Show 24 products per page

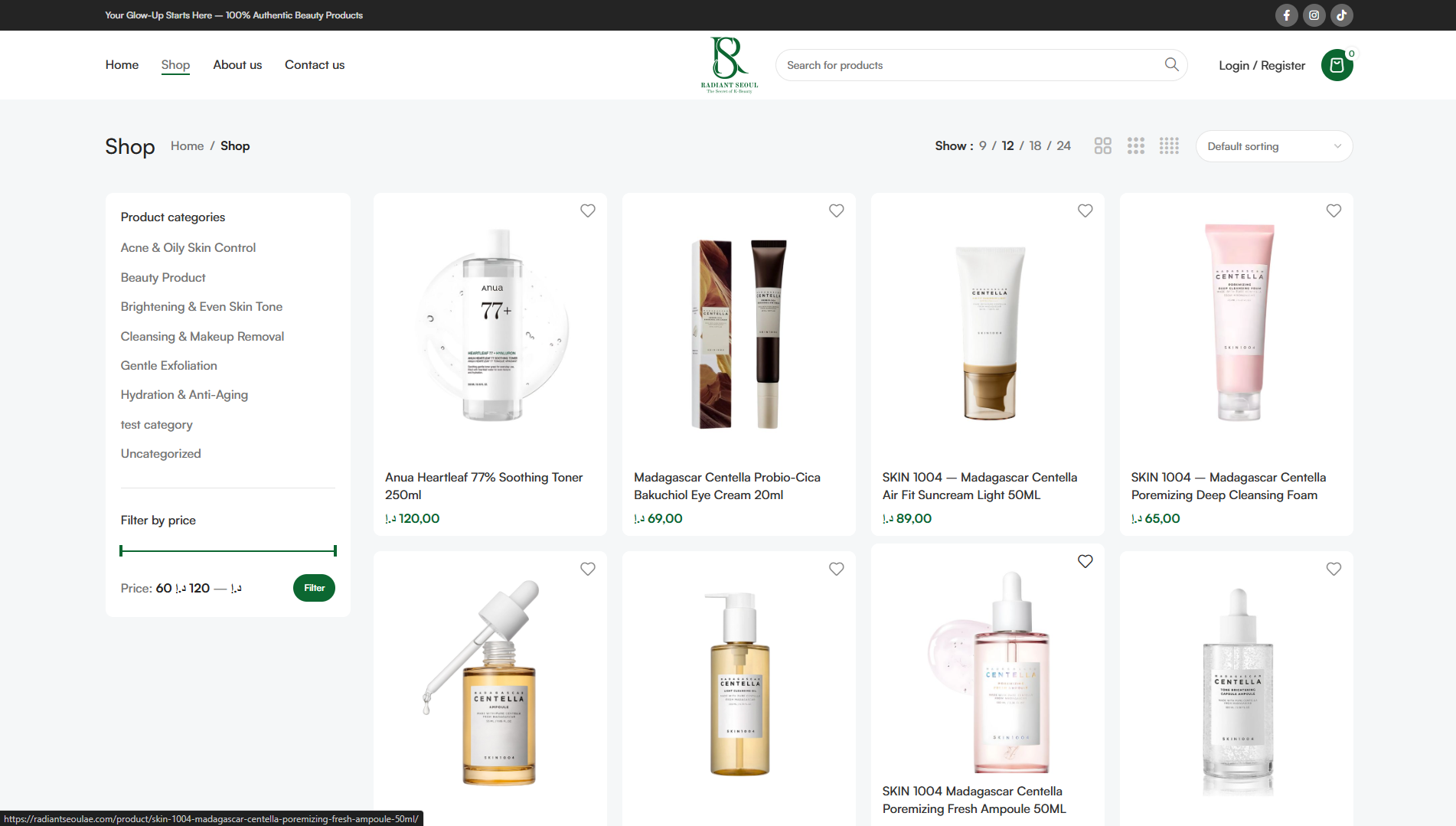tap(1063, 146)
